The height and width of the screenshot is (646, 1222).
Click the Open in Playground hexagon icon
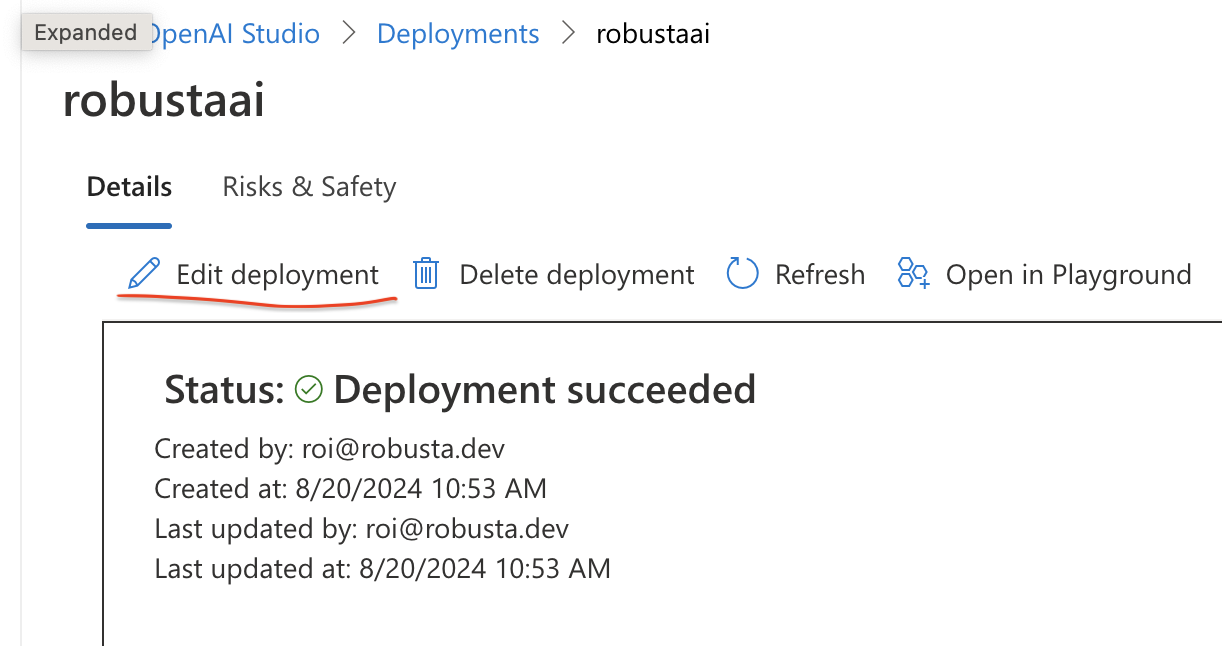913,273
